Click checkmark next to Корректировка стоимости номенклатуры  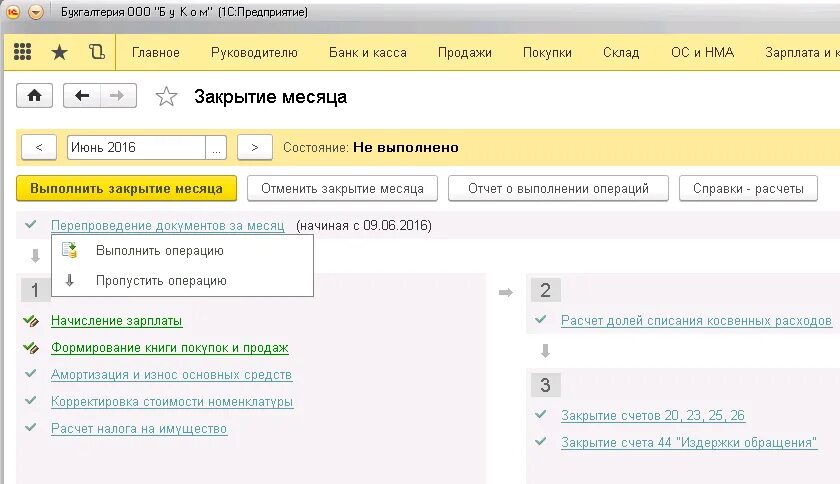click(x=31, y=400)
